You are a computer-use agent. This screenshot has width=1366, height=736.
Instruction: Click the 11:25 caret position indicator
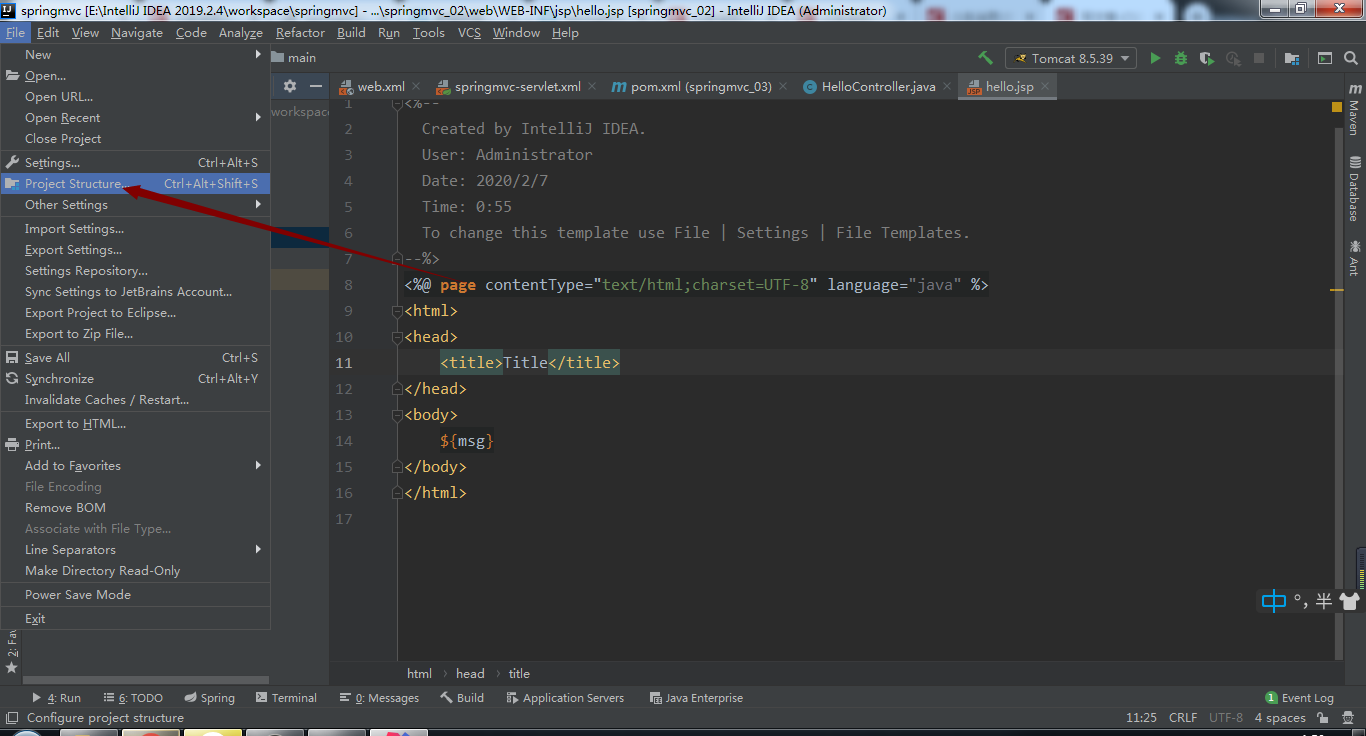[x=1141, y=718]
